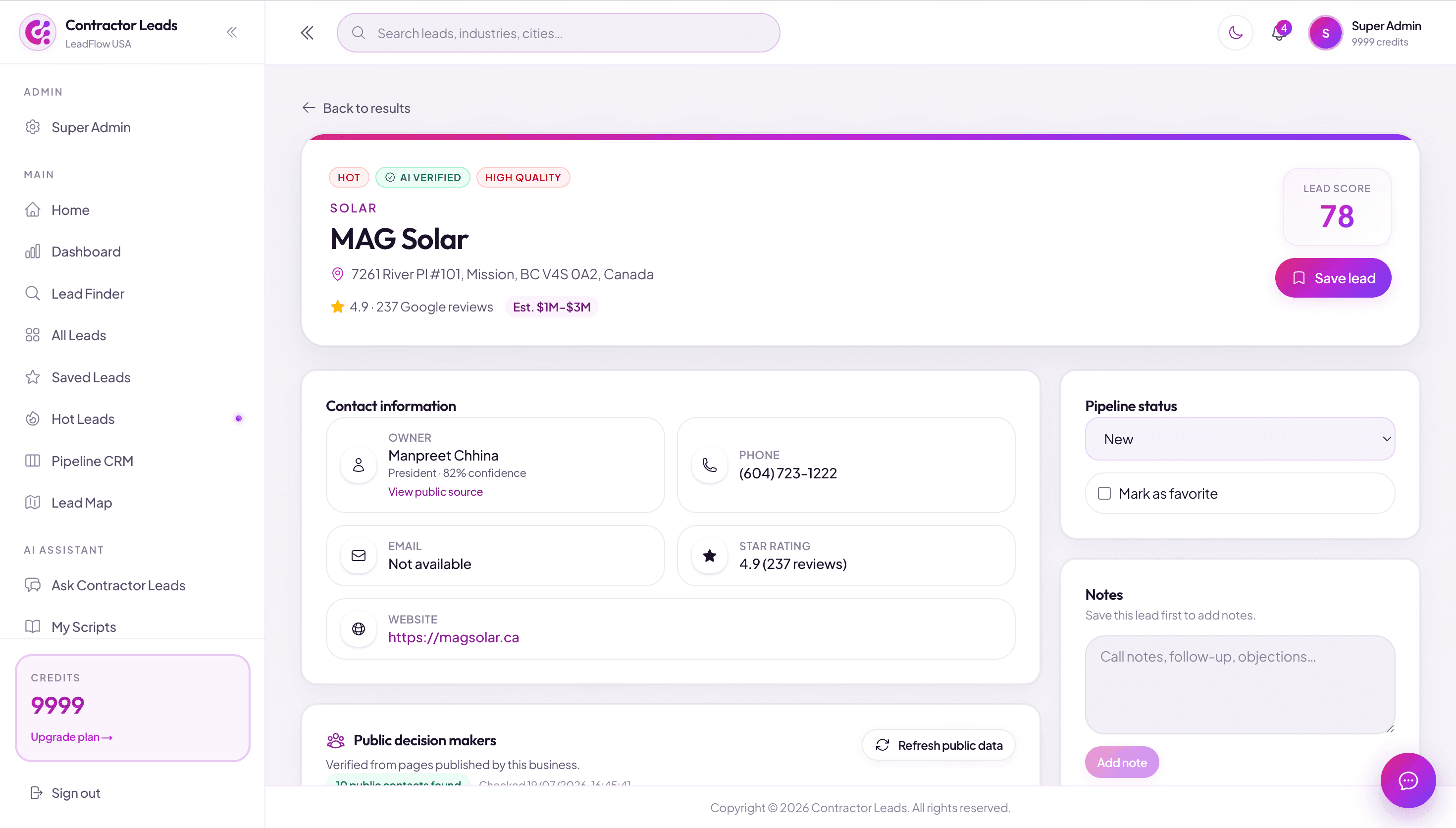Click Back to results link
The width and height of the screenshot is (1456, 828).
click(x=357, y=108)
